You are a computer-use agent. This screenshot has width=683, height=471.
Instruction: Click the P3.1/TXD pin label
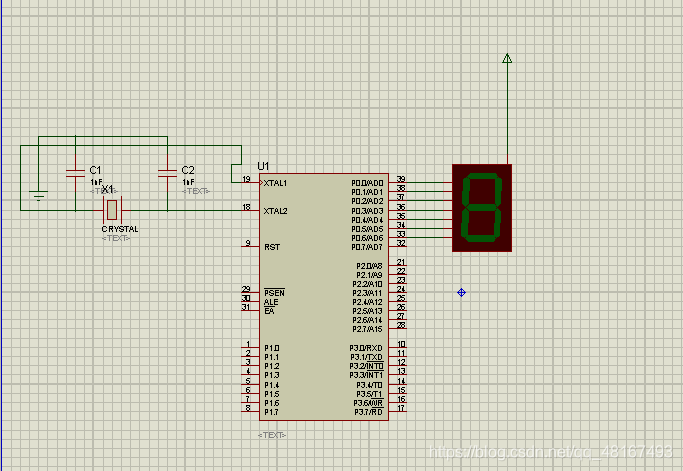[x=366, y=357]
